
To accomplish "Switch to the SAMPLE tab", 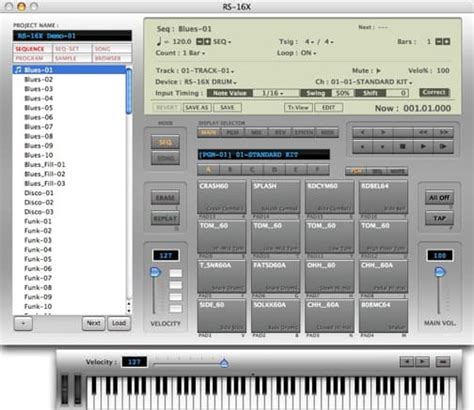I will pyautogui.click(x=72, y=58).
